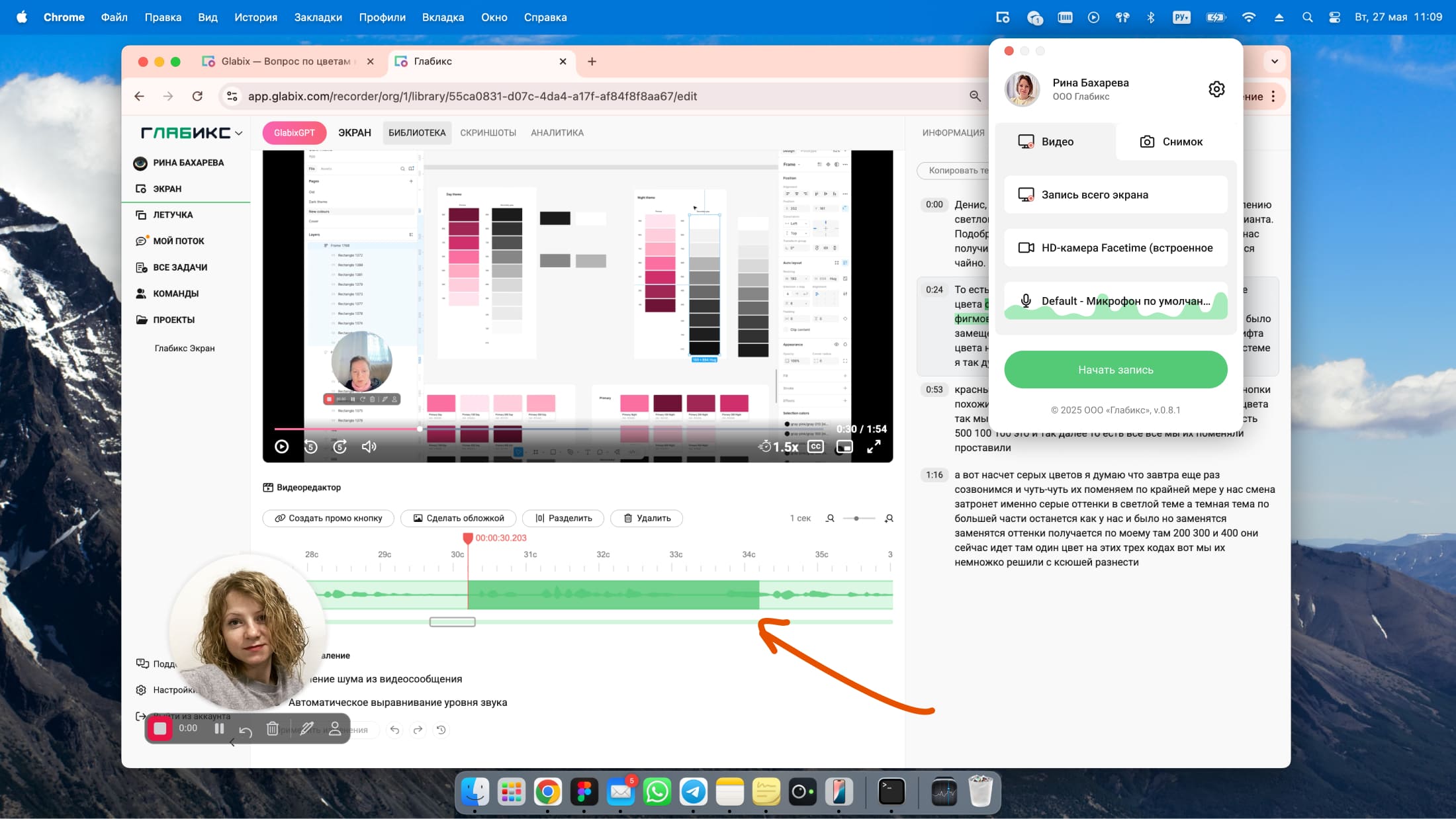
Task: Click the green Начать запись button
Action: 1116,370
